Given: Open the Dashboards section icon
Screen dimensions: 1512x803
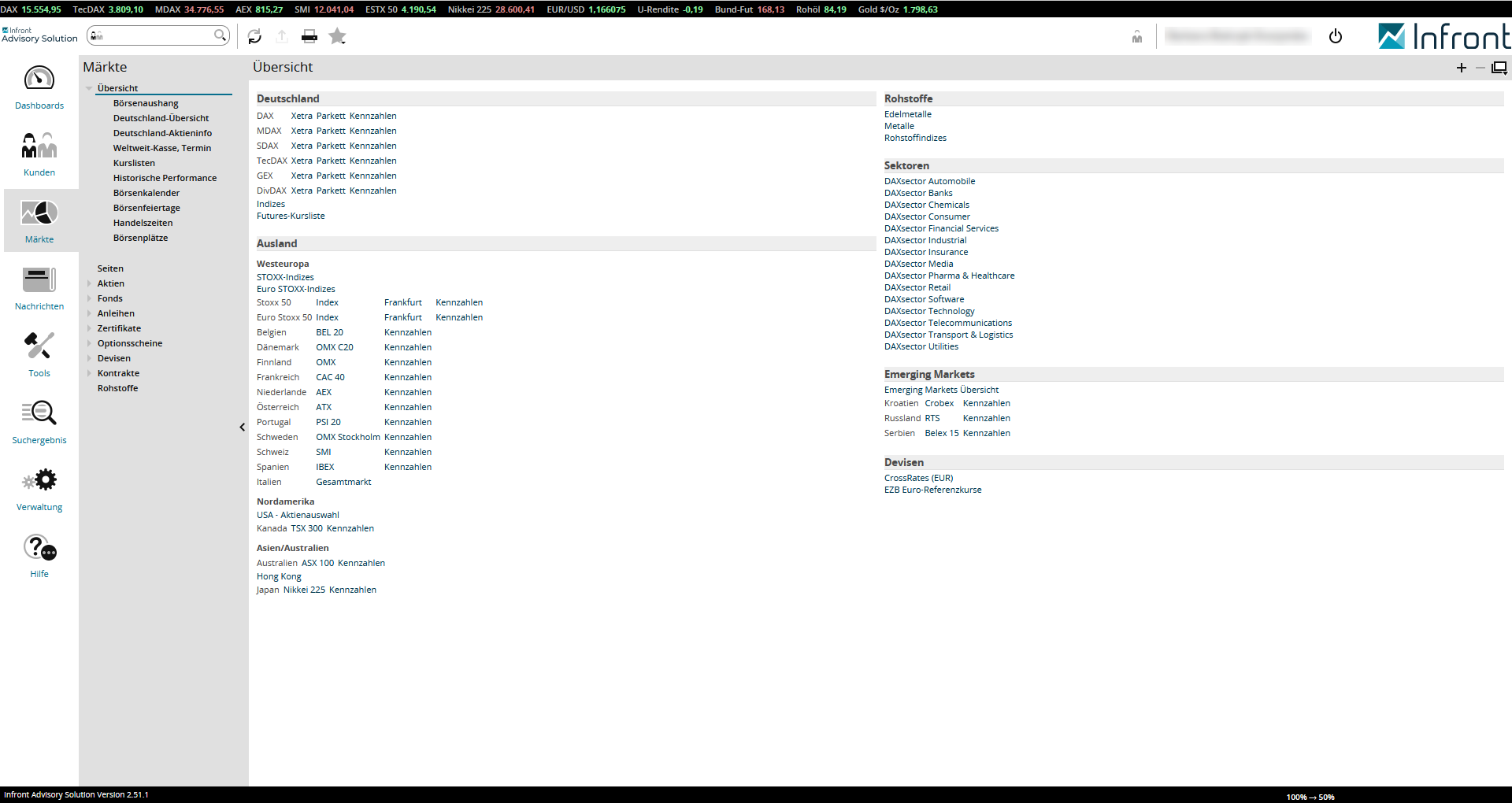Looking at the screenshot, I should coord(39,79).
